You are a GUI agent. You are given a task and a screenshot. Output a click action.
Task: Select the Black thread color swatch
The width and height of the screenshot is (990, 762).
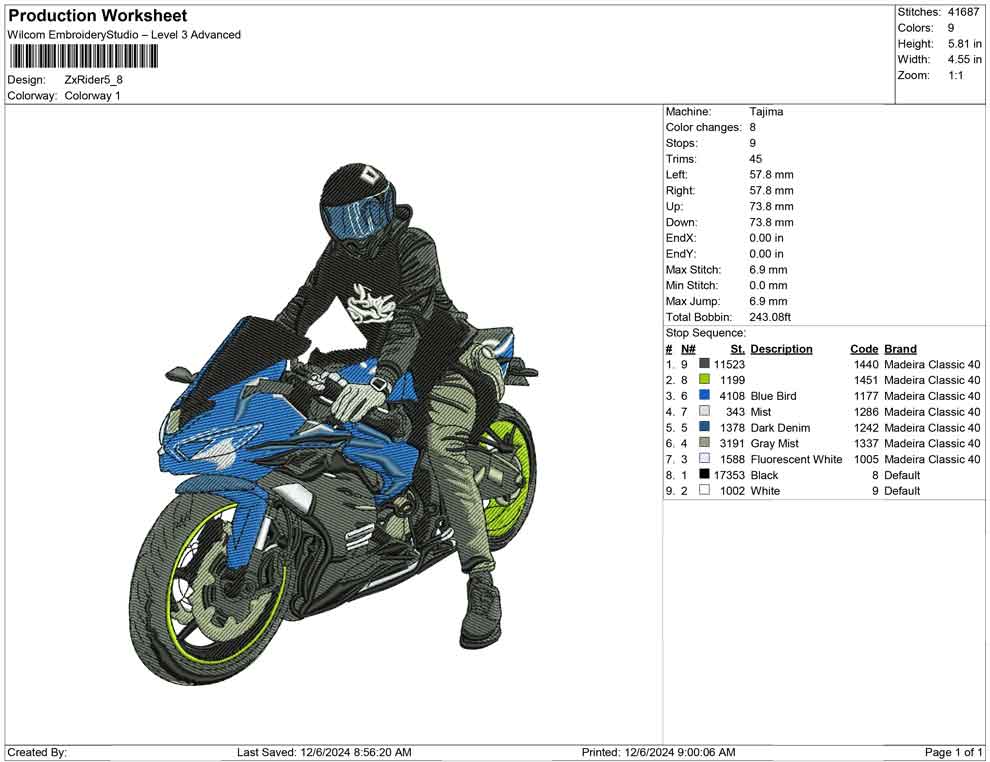coord(705,475)
